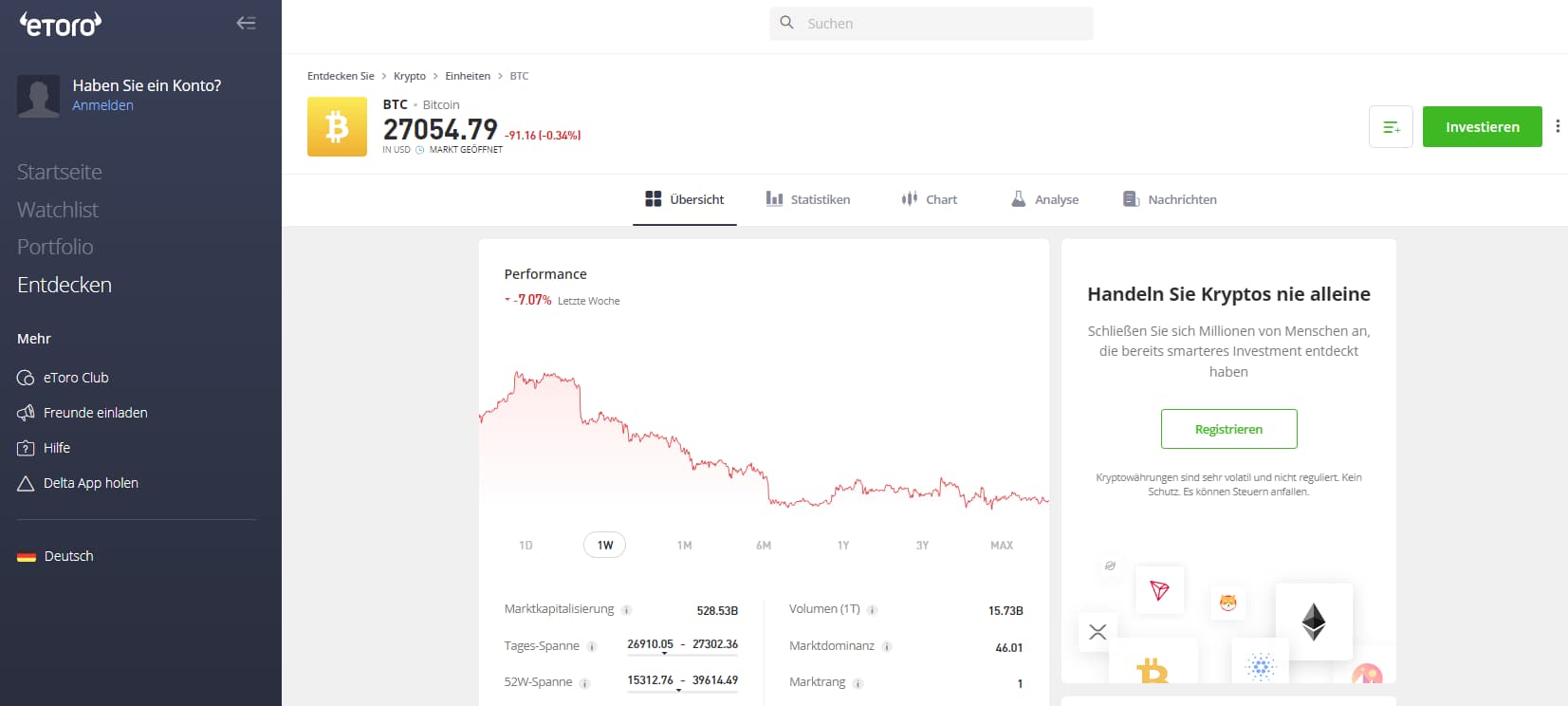The image size is (1568, 706).
Task: Click the BTC breadcrumb text
Action: (x=519, y=76)
